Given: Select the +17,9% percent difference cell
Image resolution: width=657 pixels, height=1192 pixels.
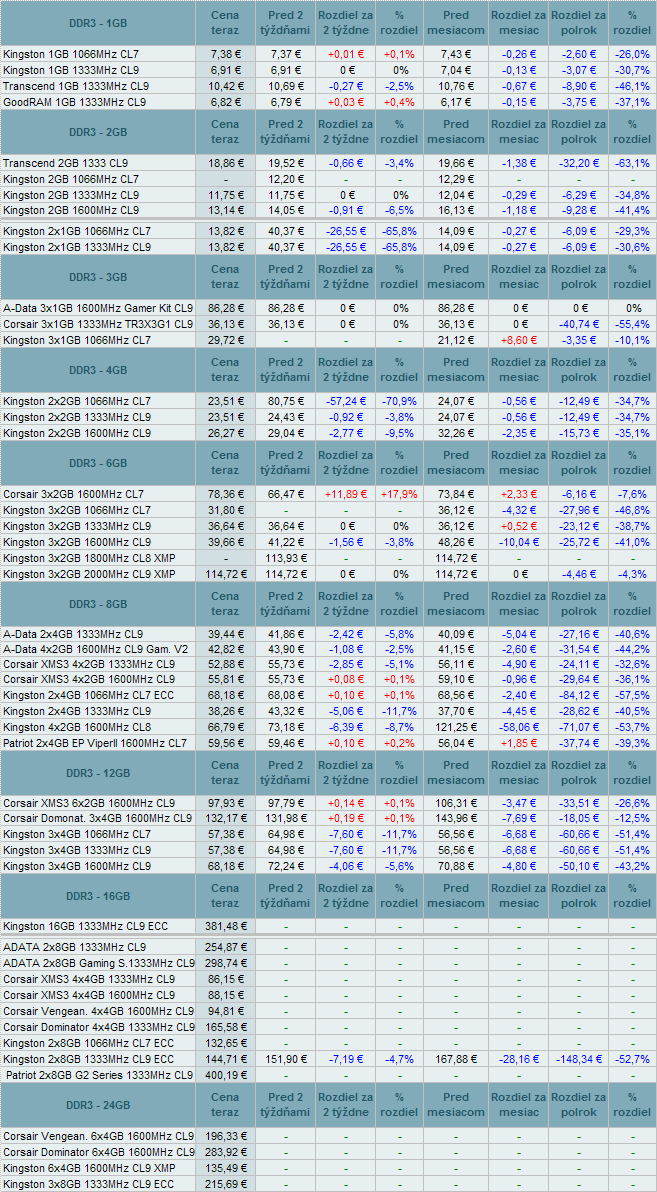Looking at the screenshot, I should [x=398, y=494].
